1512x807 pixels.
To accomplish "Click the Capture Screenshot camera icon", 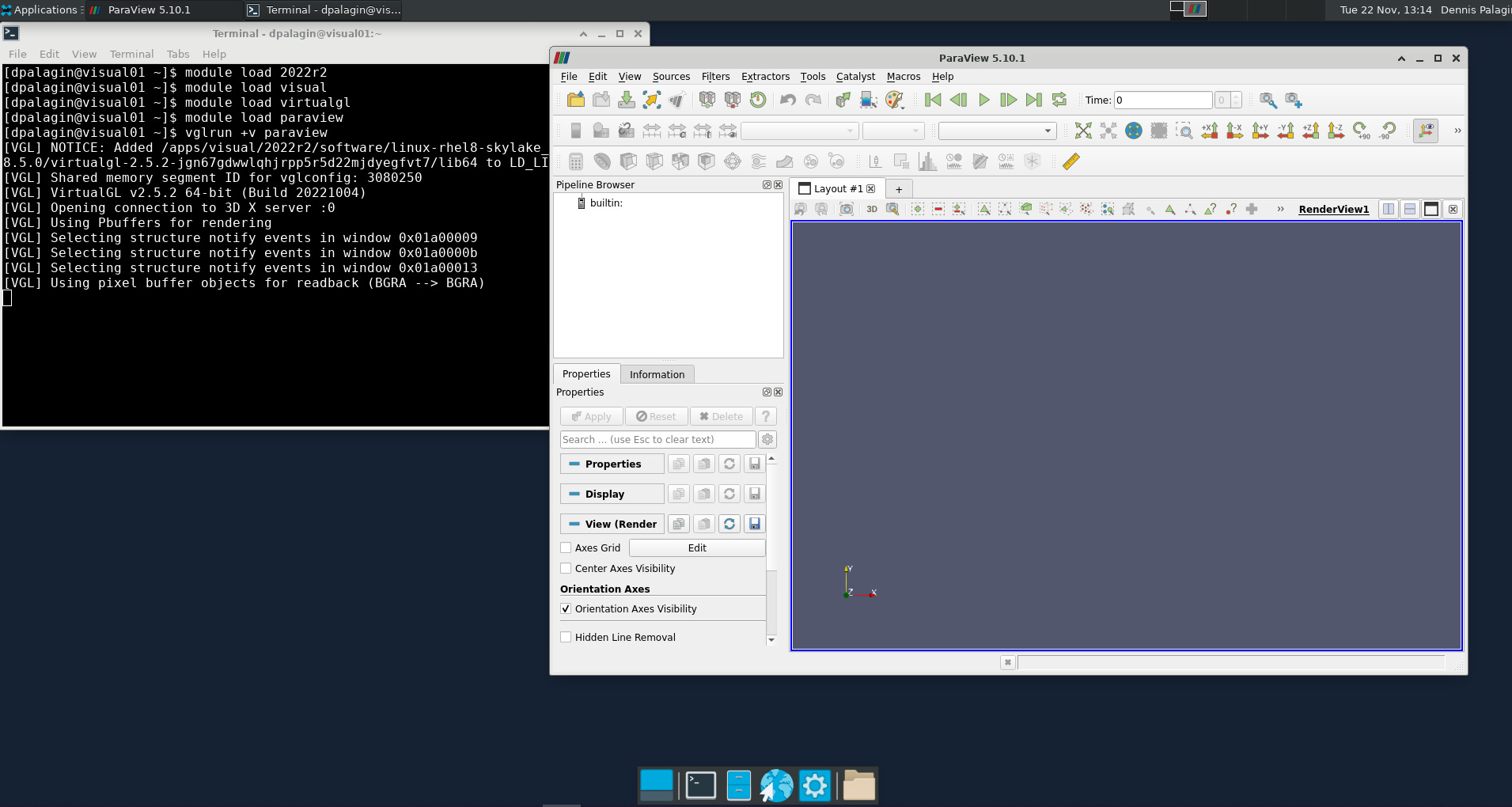I will click(x=847, y=209).
